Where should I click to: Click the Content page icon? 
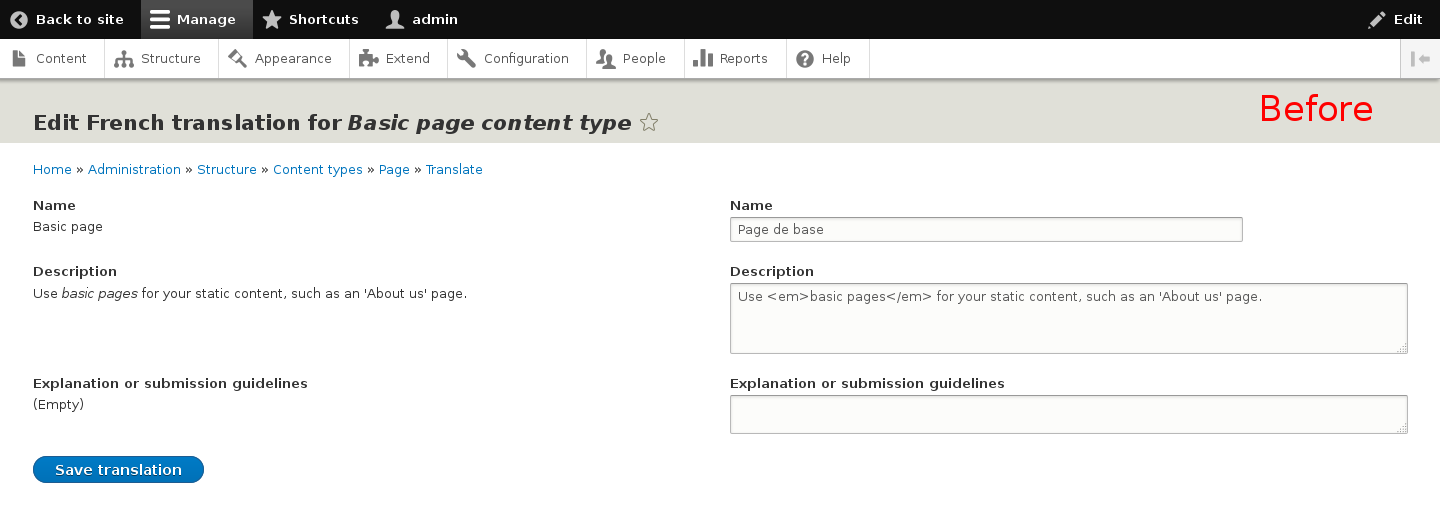point(19,59)
